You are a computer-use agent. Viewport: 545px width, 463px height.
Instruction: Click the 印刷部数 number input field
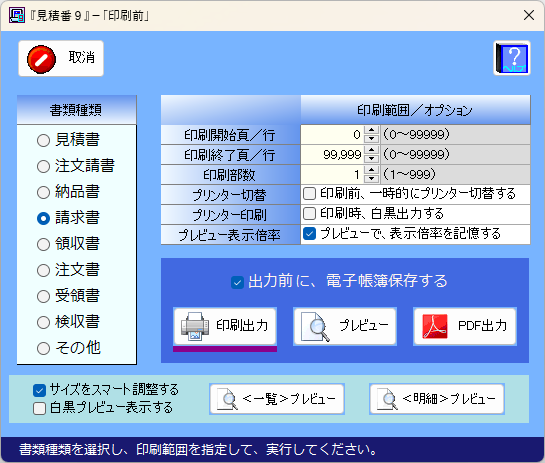[x=333, y=174]
